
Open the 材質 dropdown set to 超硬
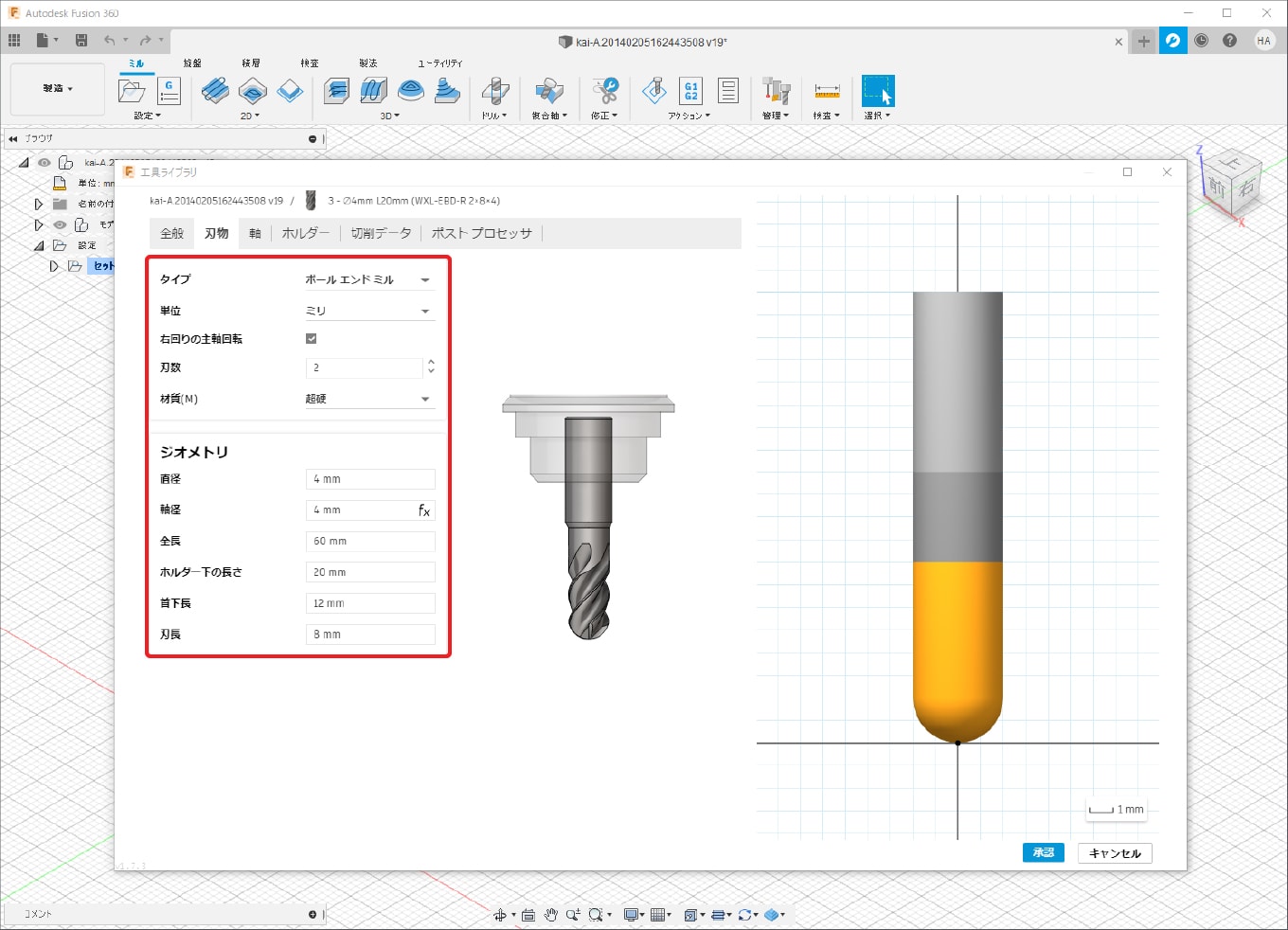point(368,400)
